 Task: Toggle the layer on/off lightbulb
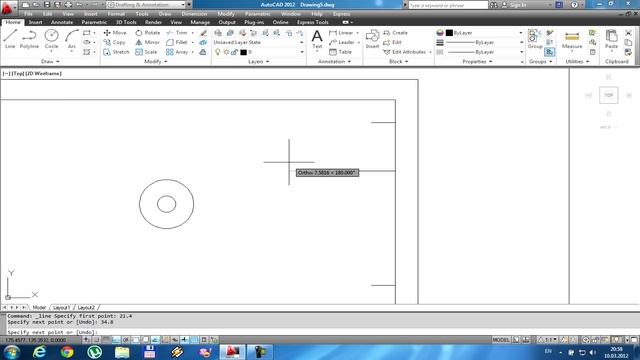click(x=218, y=52)
